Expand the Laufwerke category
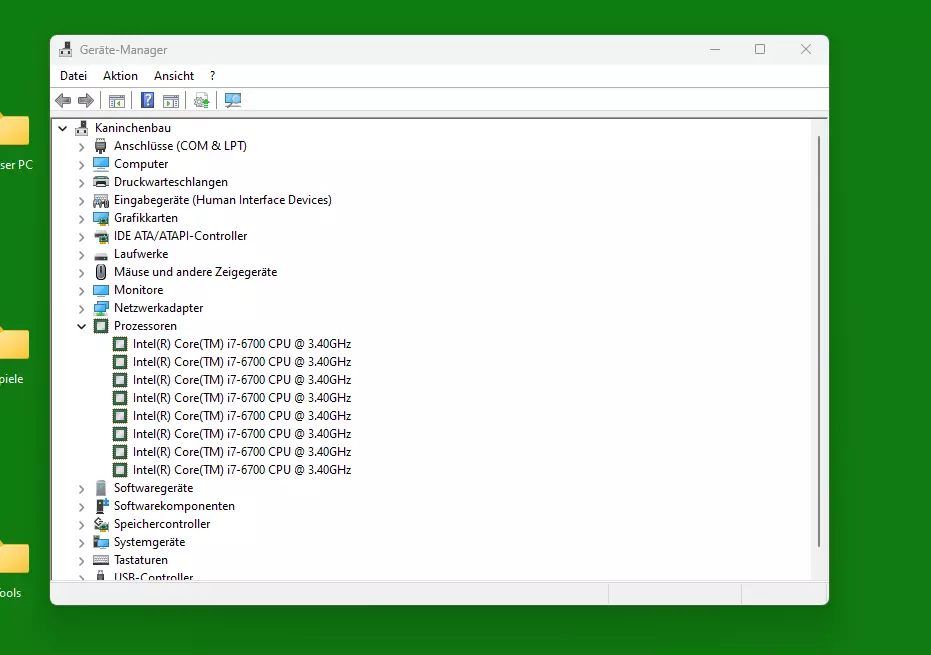This screenshot has width=931, height=655. coord(81,255)
